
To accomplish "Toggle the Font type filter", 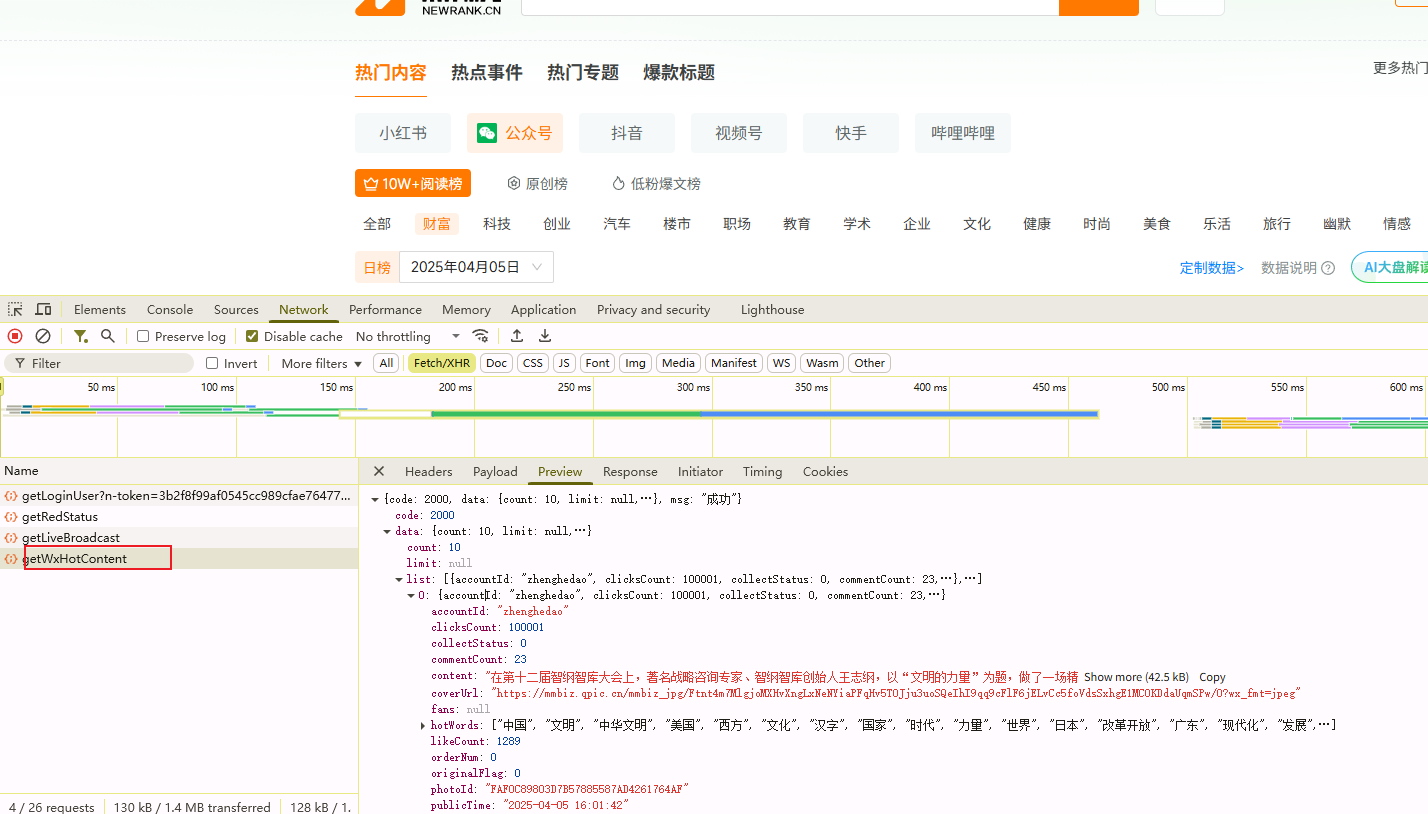I will point(598,363).
